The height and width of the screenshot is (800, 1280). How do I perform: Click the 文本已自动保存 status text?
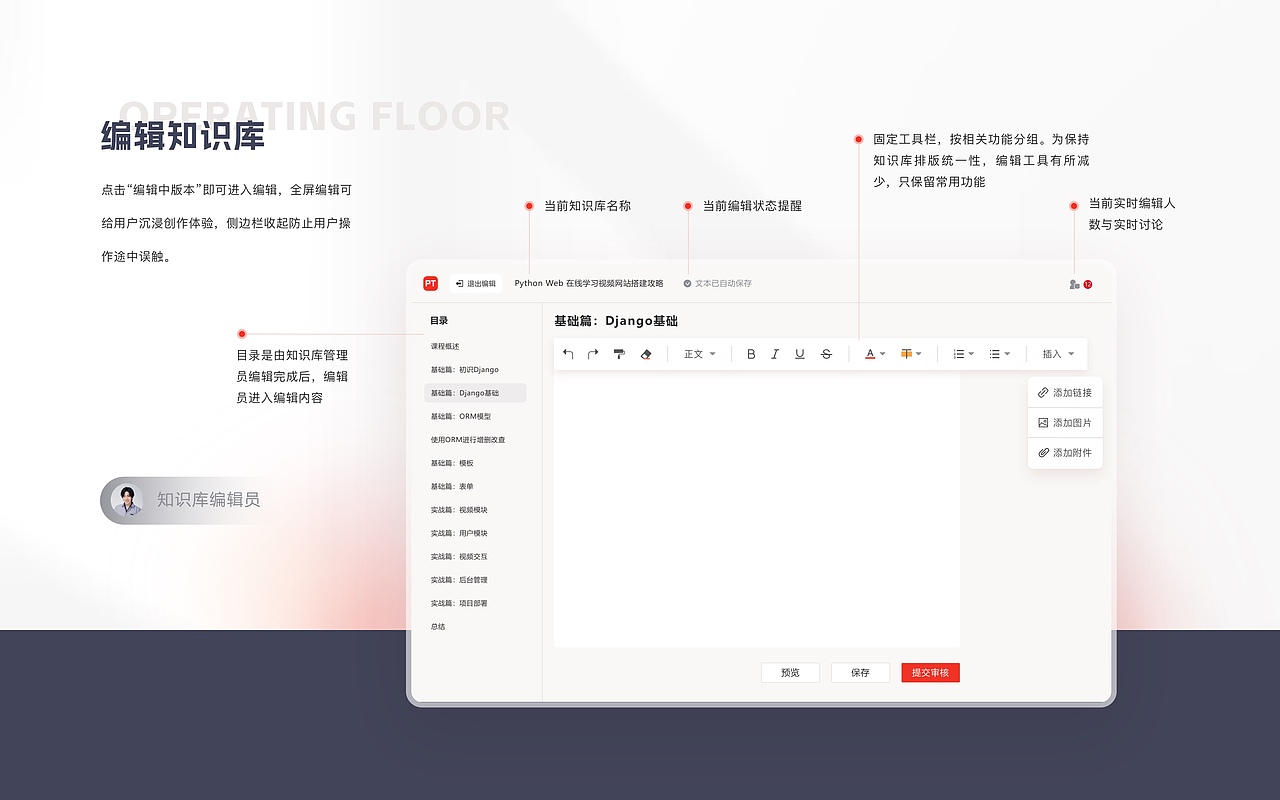[723, 283]
